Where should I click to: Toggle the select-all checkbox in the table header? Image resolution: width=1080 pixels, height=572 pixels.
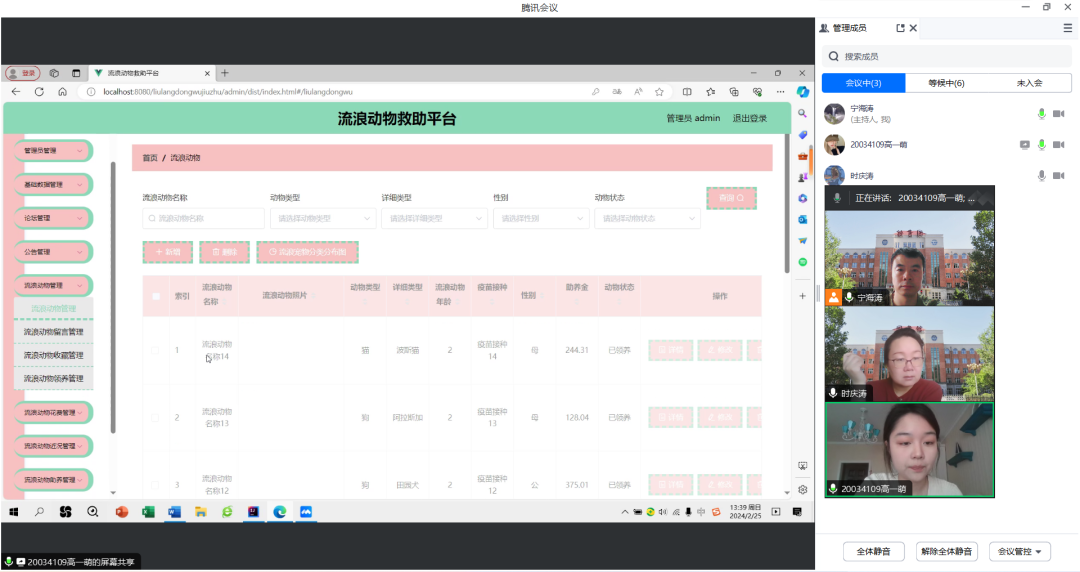click(x=155, y=296)
